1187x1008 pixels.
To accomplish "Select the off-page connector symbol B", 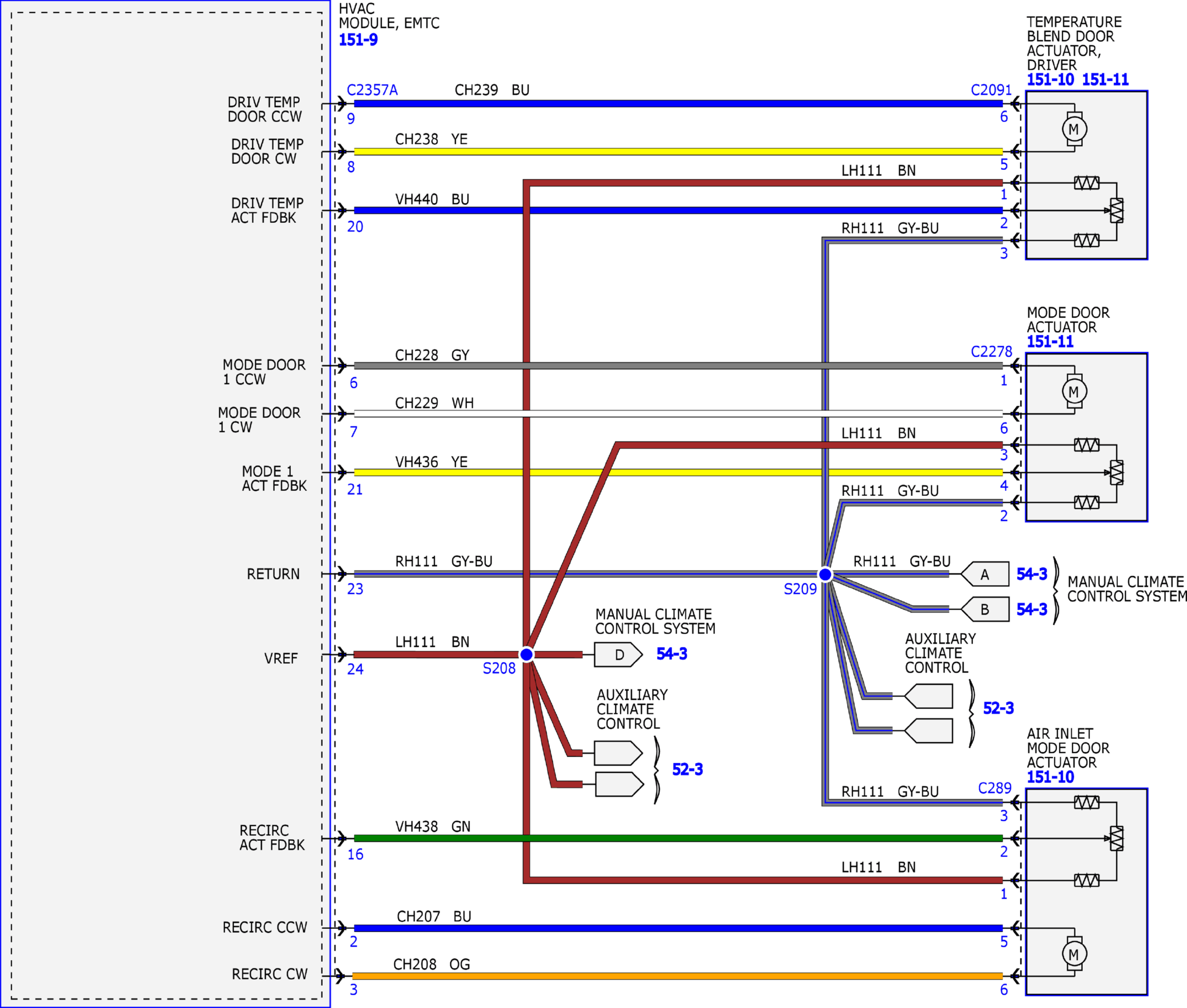I will coord(985,609).
